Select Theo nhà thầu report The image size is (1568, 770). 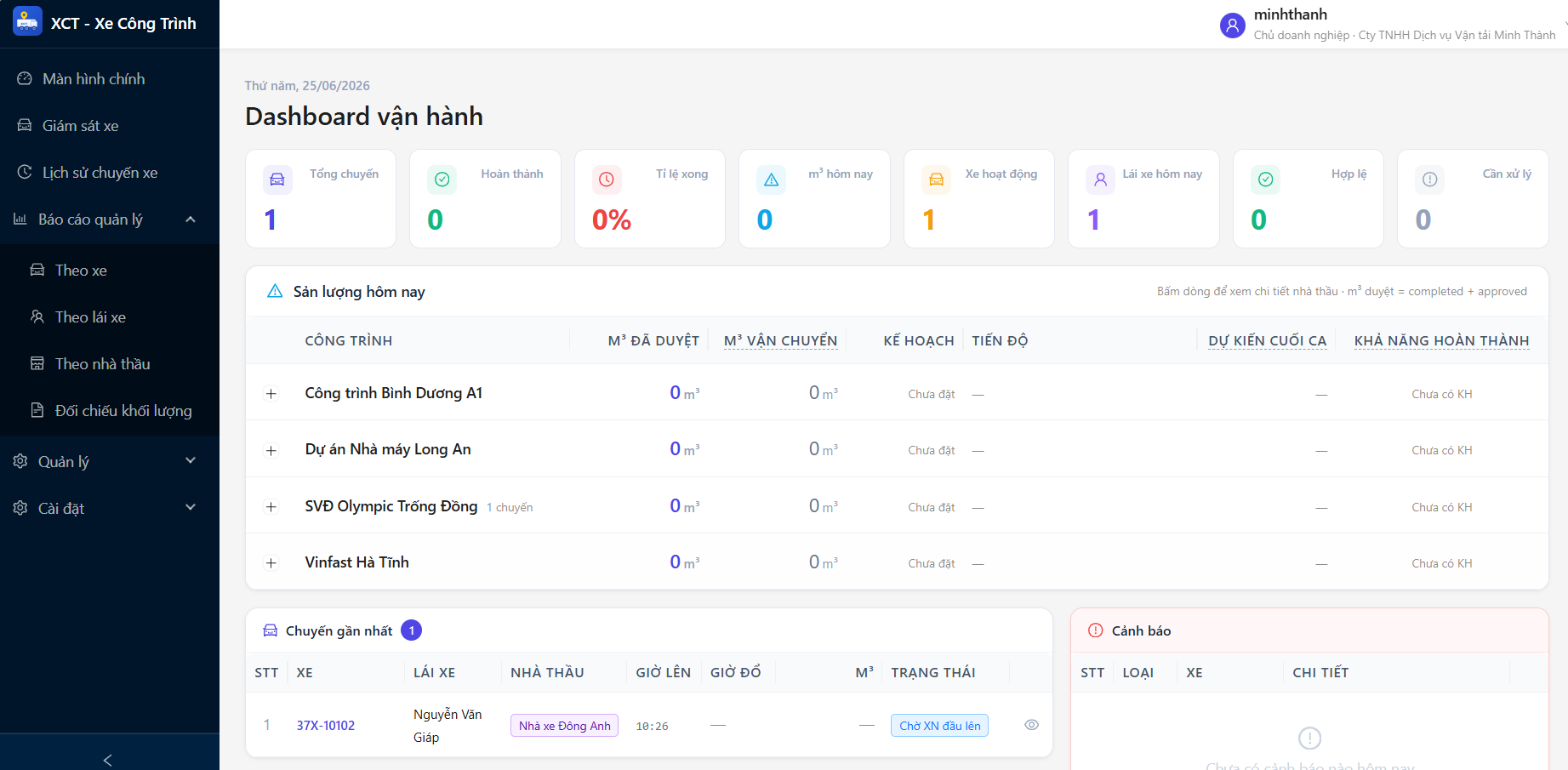[x=110, y=364]
